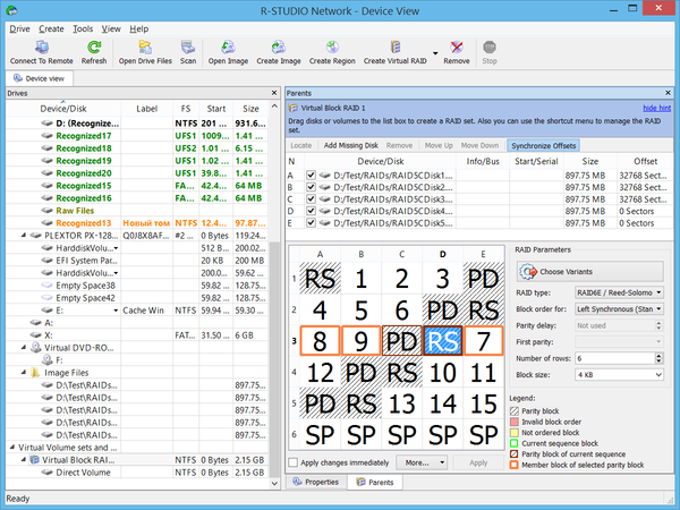
Task: Open the RAID type dropdown
Action: [621, 294]
